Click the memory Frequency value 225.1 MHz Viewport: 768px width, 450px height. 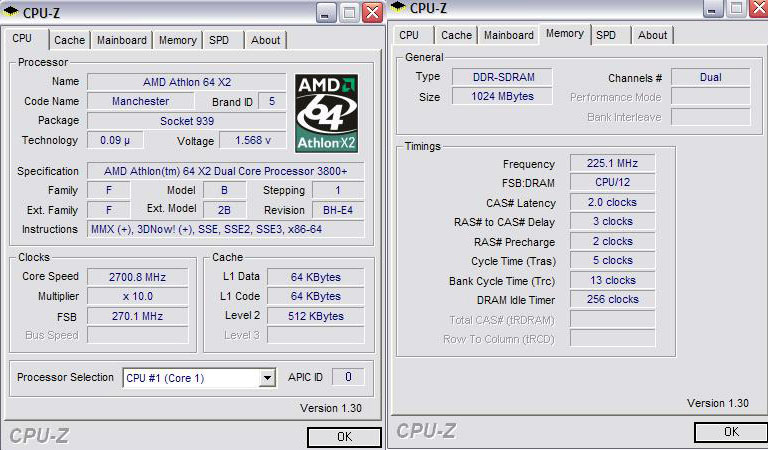coord(613,163)
